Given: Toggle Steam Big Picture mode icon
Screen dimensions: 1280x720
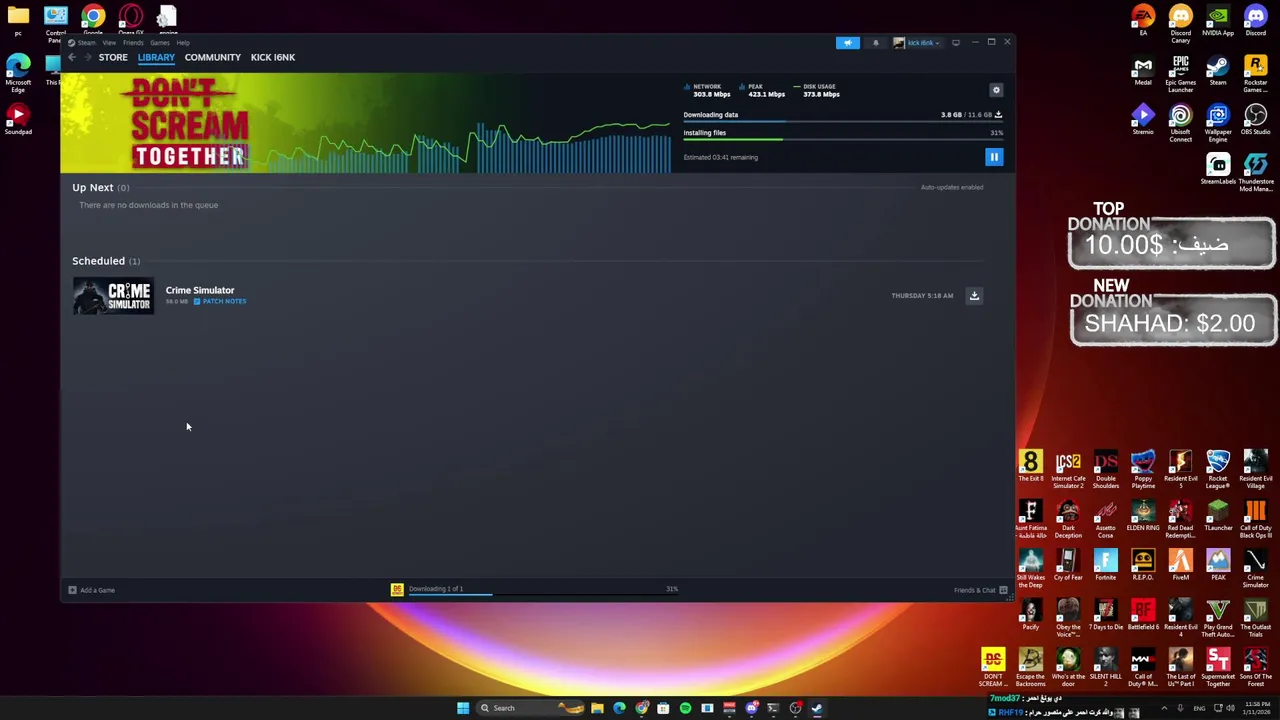Looking at the screenshot, I should (956, 43).
